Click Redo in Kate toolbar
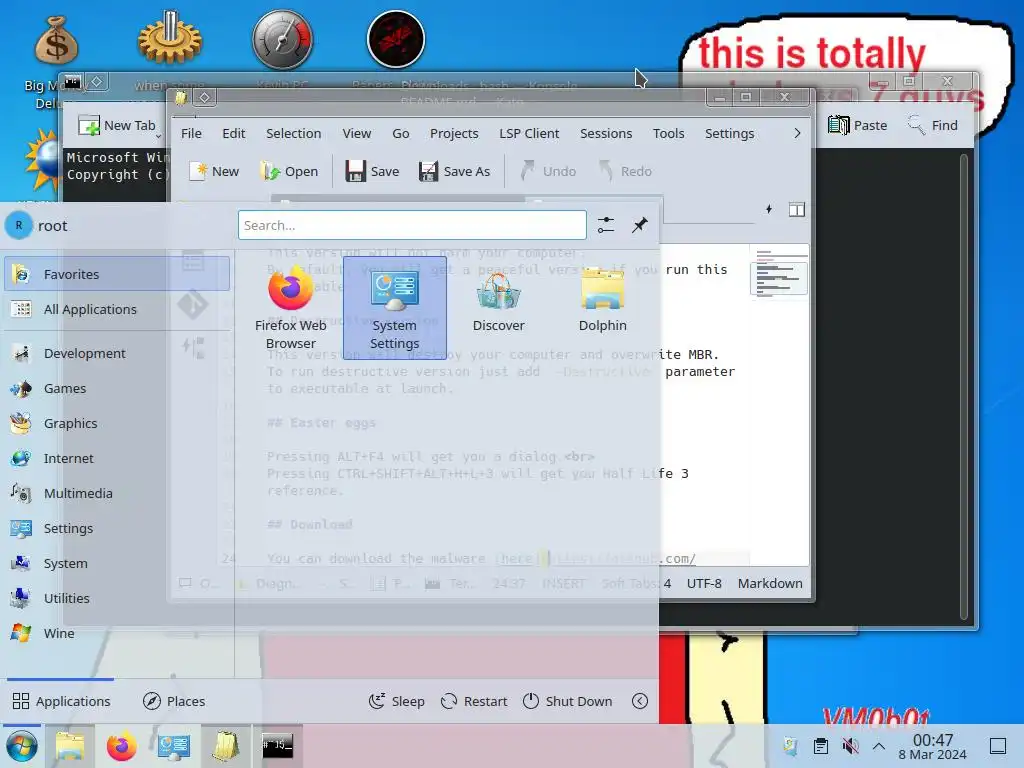 [x=626, y=171]
